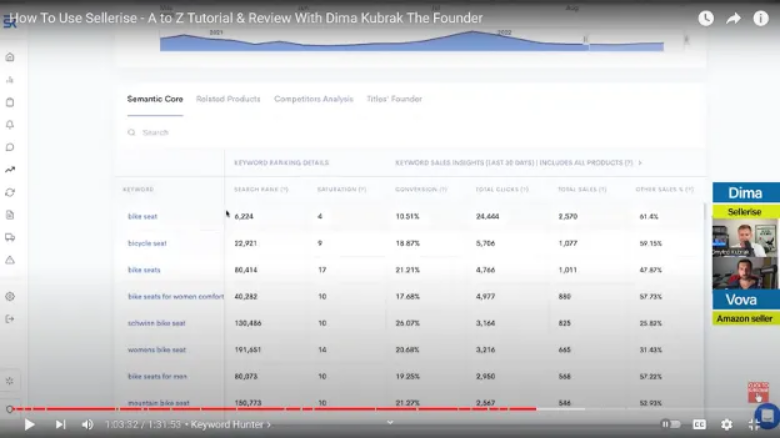Open the document icon in the sidebar
Viewport: 780px width, 438px height.
(10, 215)
